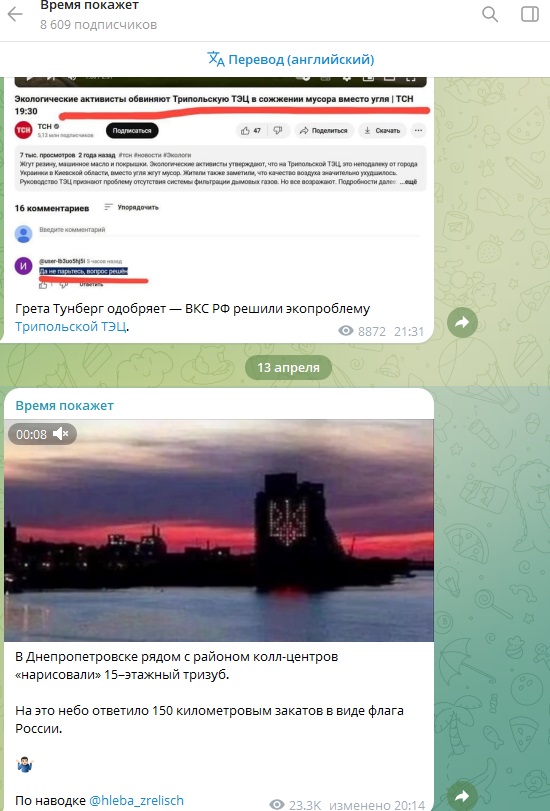
Task: Click the translate to English bar
Action: tap(291, 59)
